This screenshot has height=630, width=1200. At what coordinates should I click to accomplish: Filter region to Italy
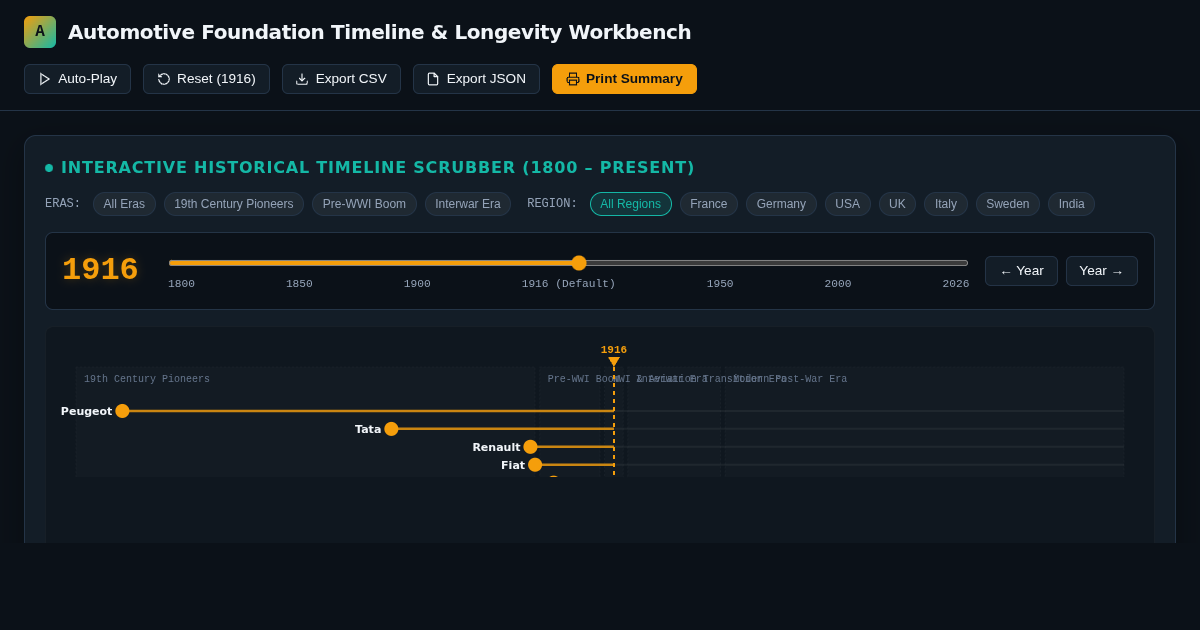pos(946,204)
